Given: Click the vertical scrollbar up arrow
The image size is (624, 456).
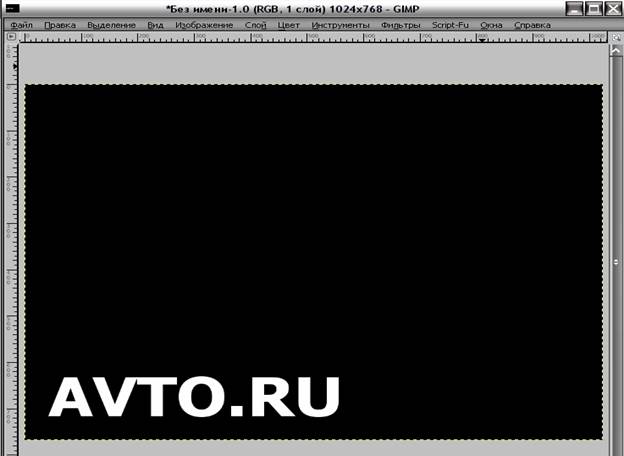Looking at the screenshot, I should pyautogui.click(x=616, y=51).
